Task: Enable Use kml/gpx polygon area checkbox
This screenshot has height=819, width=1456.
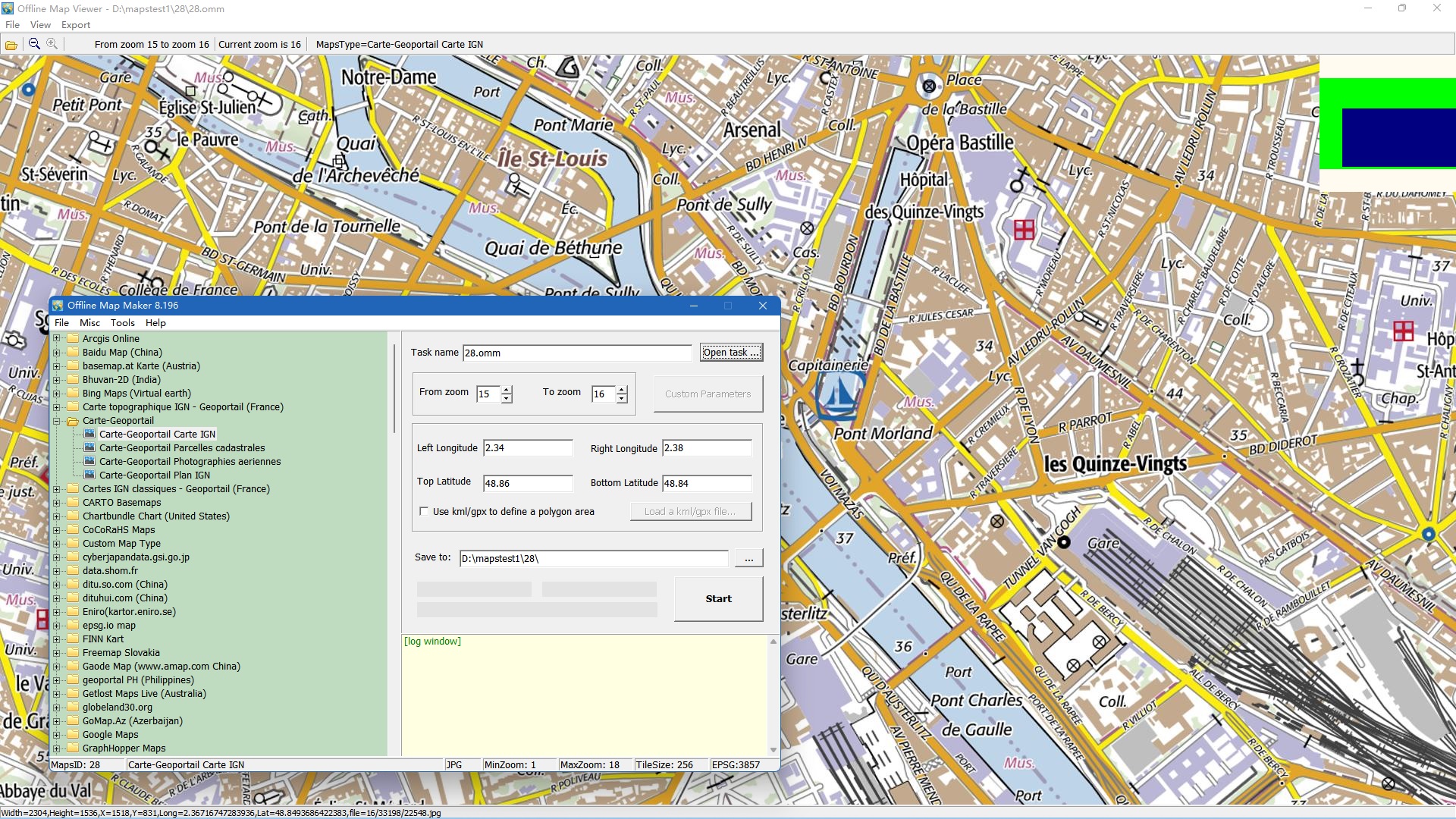Action: coord(424,512)
